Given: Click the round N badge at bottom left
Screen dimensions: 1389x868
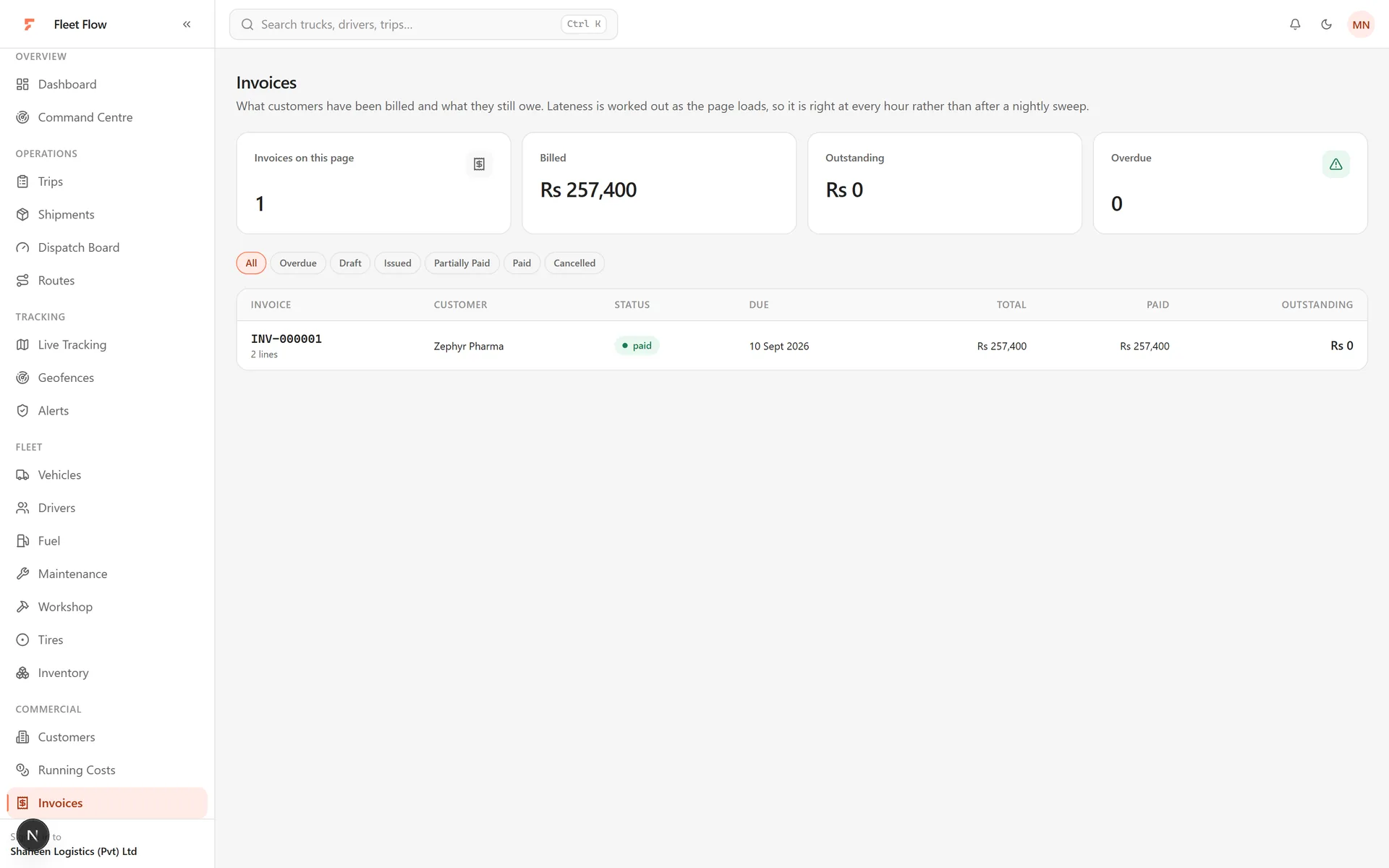Looking at the screenshot, I should [33, 835].
